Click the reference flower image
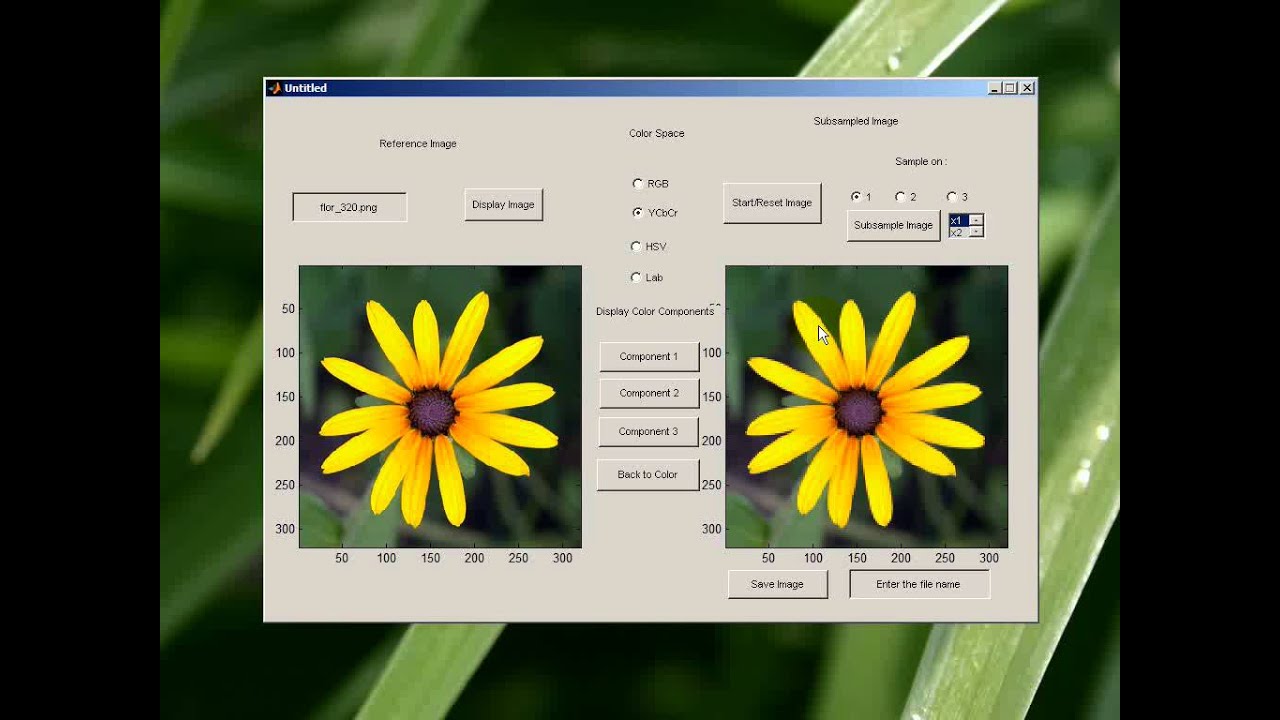This screenshot has height=720, width=1280. pyautogui.click(x=440, y=406)
